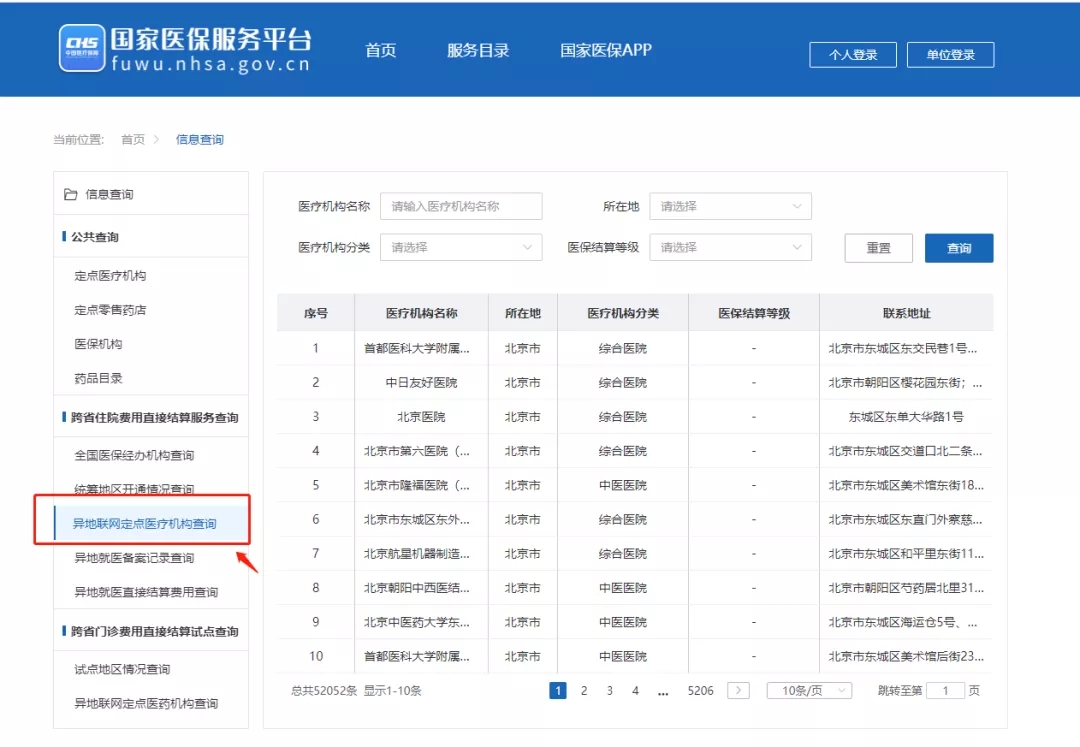Open 国家医保APP navigation item

(x=606, y=51)
